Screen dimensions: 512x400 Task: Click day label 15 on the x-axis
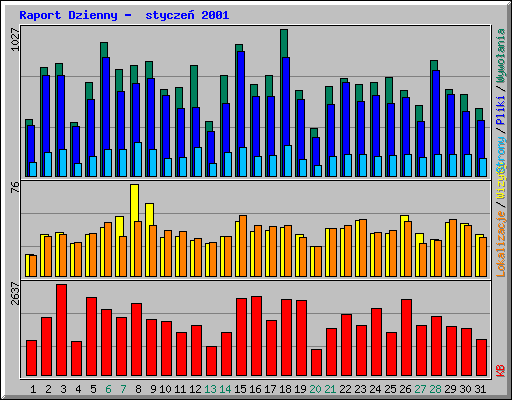tap(240, 389)
